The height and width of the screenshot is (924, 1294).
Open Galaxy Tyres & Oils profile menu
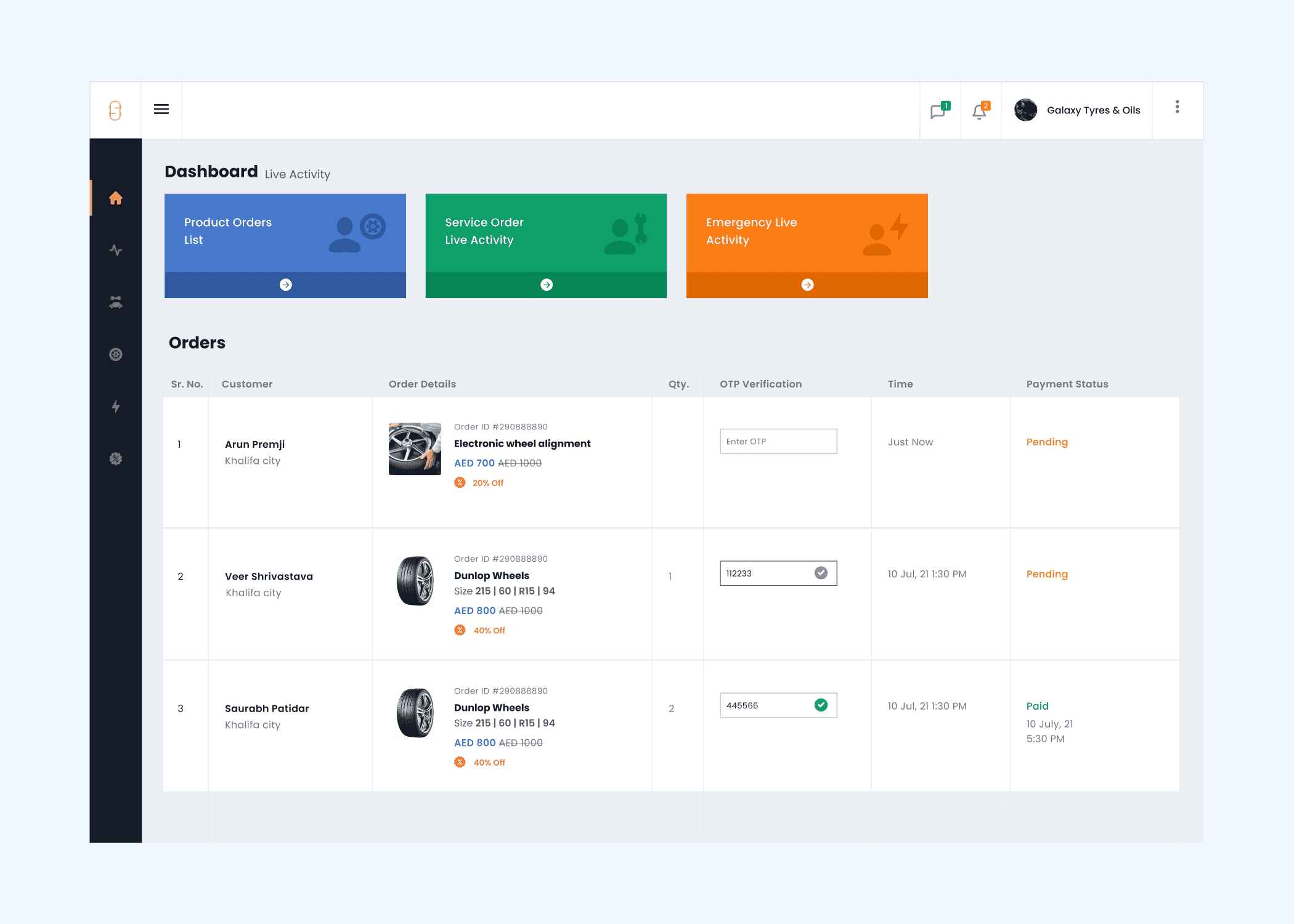tap(1077, 110)
